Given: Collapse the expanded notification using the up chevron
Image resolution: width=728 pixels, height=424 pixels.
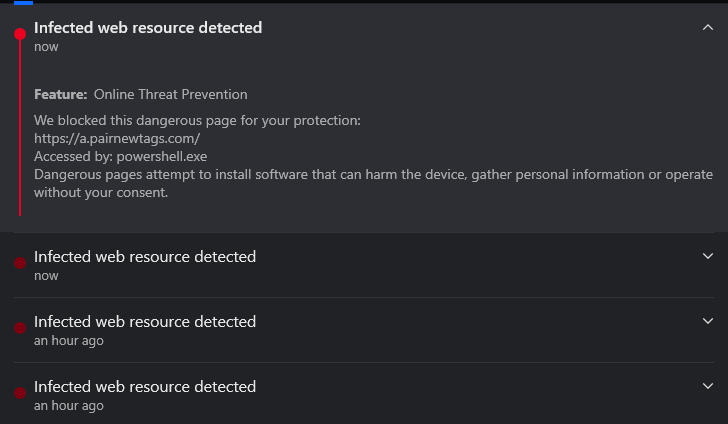Looking at the screenshot, I should [708, 28].
